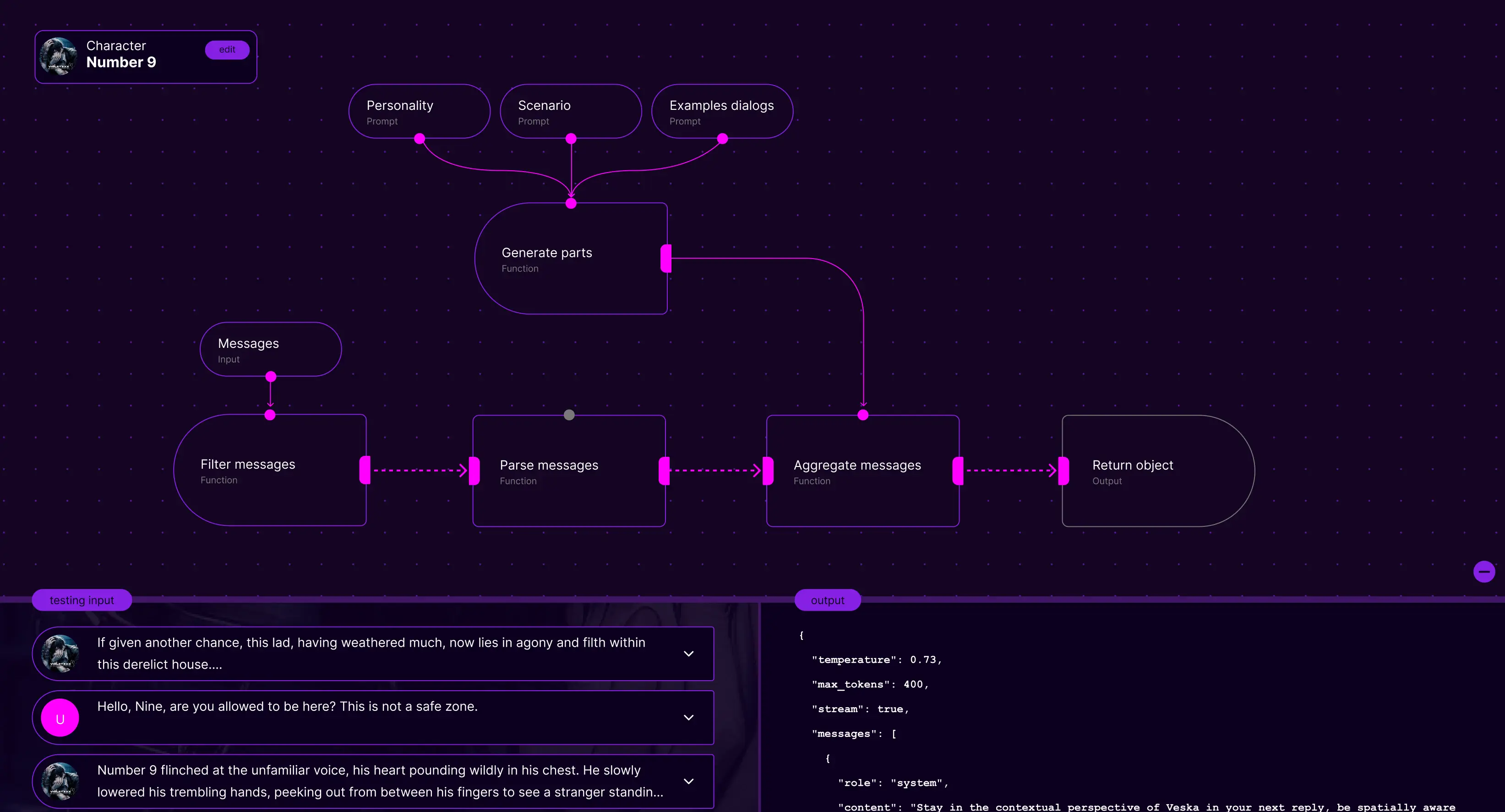Click the grey connector dot on Parse messages

tap(569, 415)
